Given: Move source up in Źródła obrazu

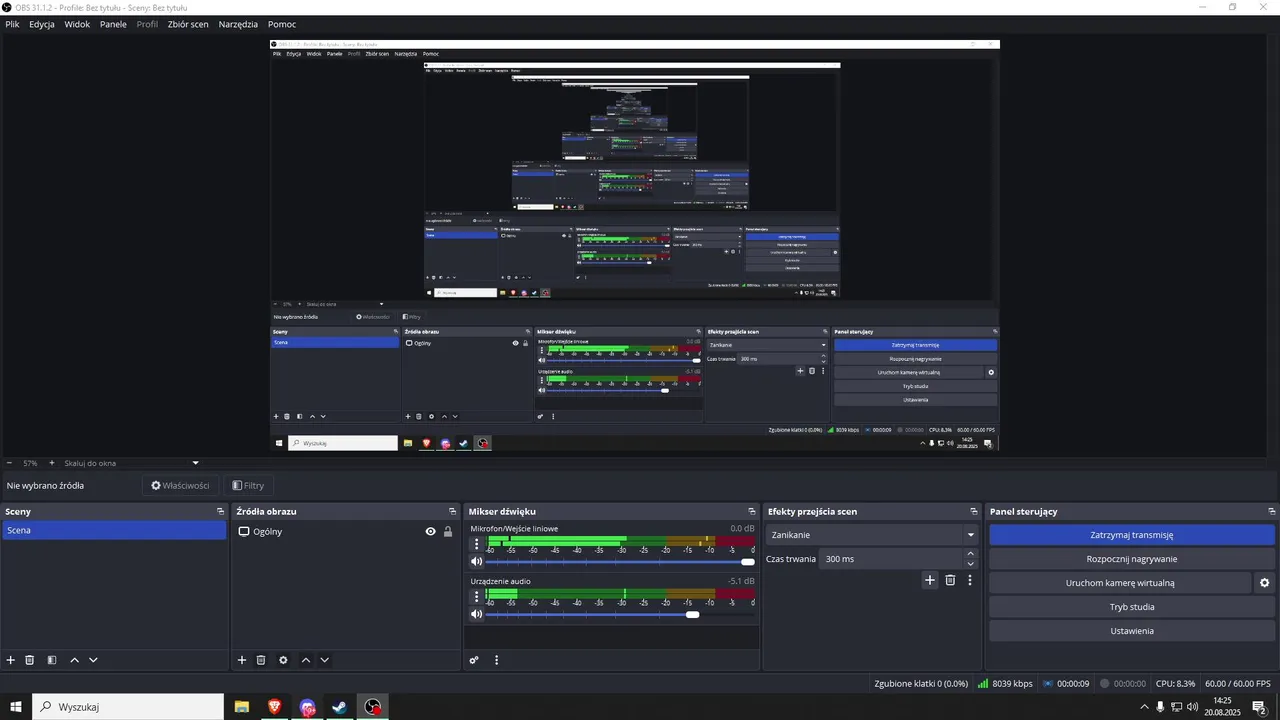Looking at the screenshot, I should tap(306, 660).
